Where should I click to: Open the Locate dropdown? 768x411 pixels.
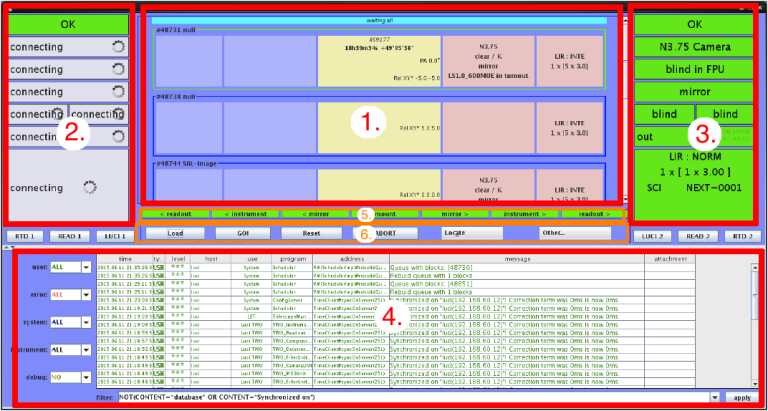click(x=472, y=233)
